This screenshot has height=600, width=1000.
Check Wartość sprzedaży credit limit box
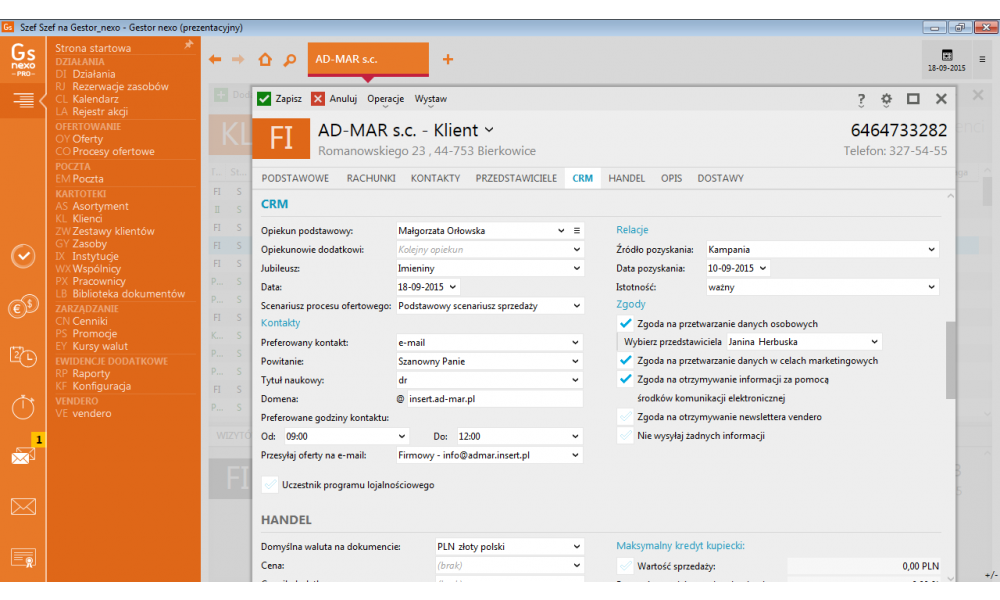pos(625,566)
